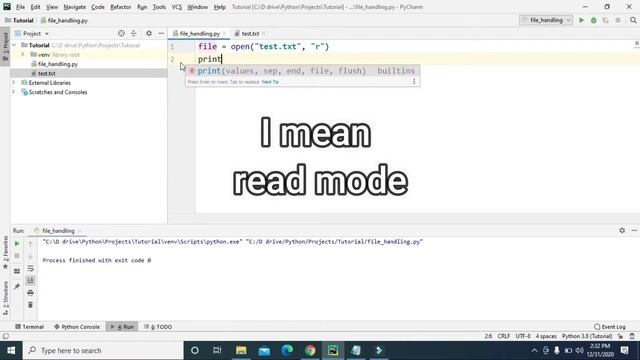This screenshot has width=640, height=360.
Task: Open the Project view dropdown
Action: tap(32, 33)
